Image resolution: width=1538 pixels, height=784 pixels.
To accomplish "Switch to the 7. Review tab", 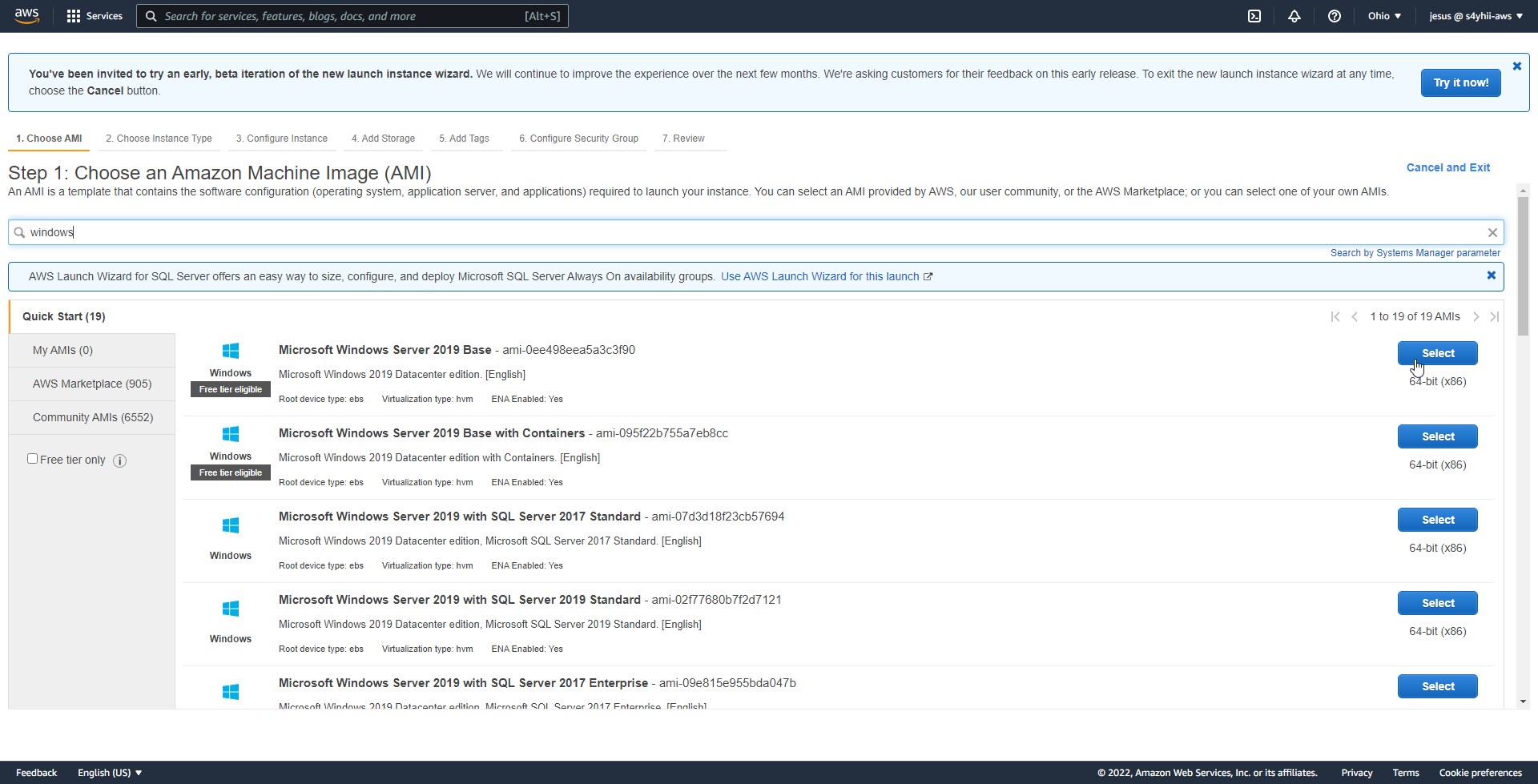I will 683,139.
